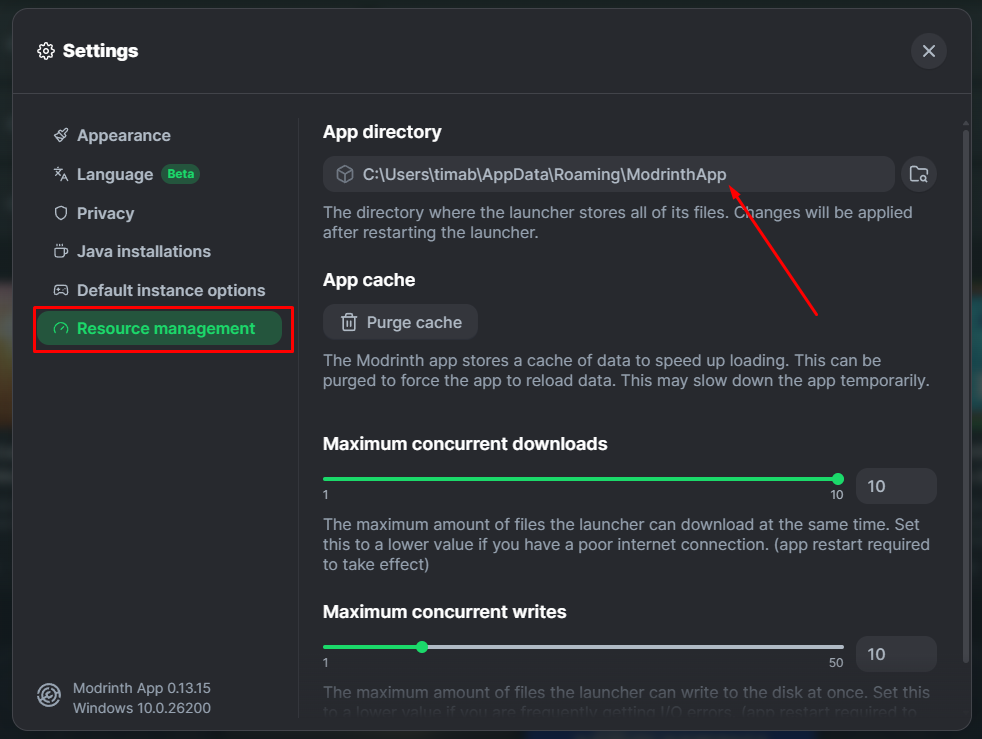982x739 pixels.
Task: Click the Beta badge next to Language
Action: click(180, 174)
